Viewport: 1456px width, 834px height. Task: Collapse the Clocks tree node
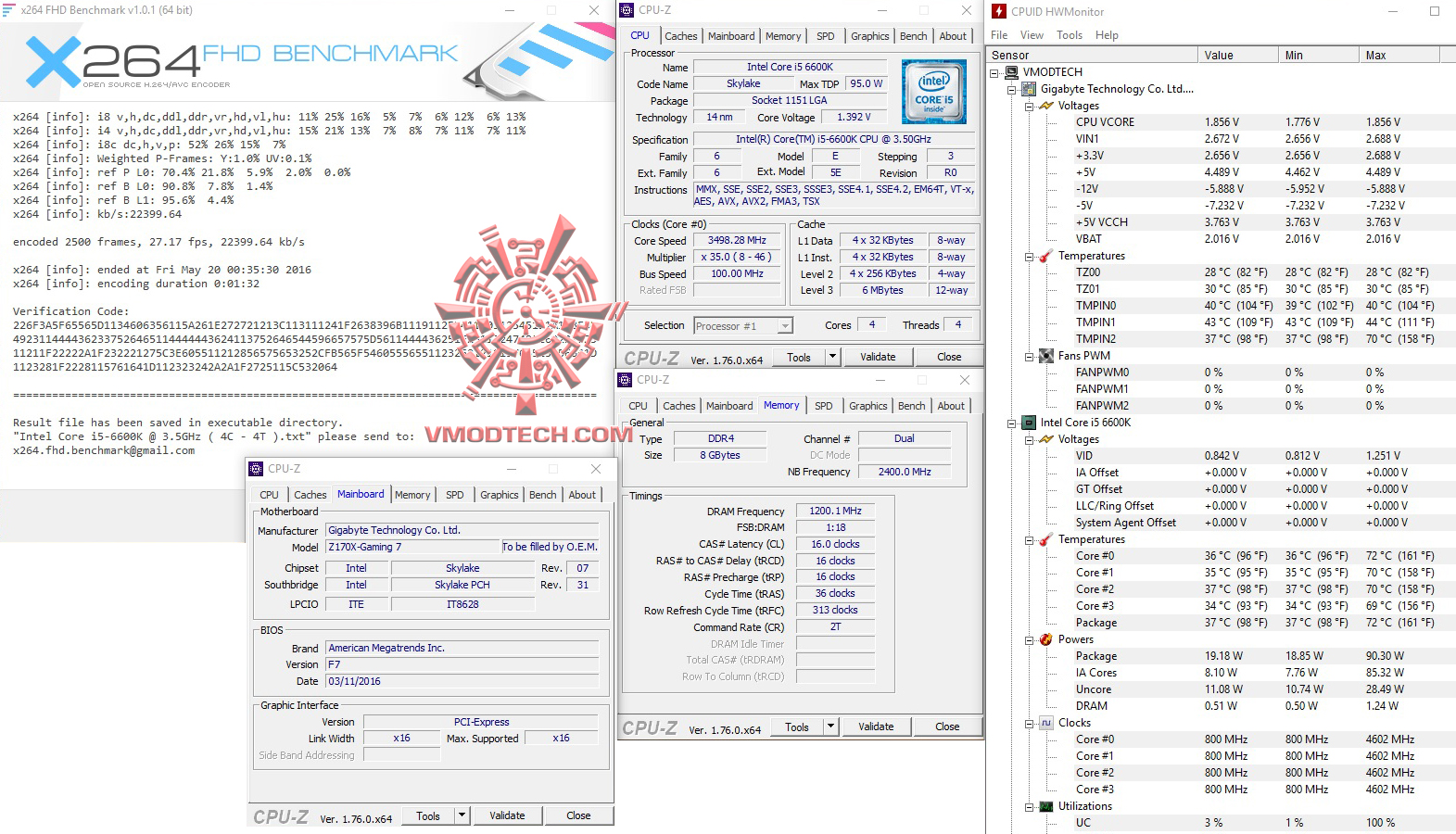(x=1029, y=724)
